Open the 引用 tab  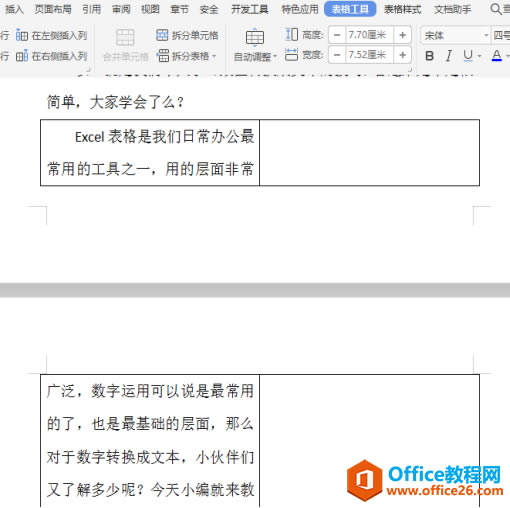91,9
